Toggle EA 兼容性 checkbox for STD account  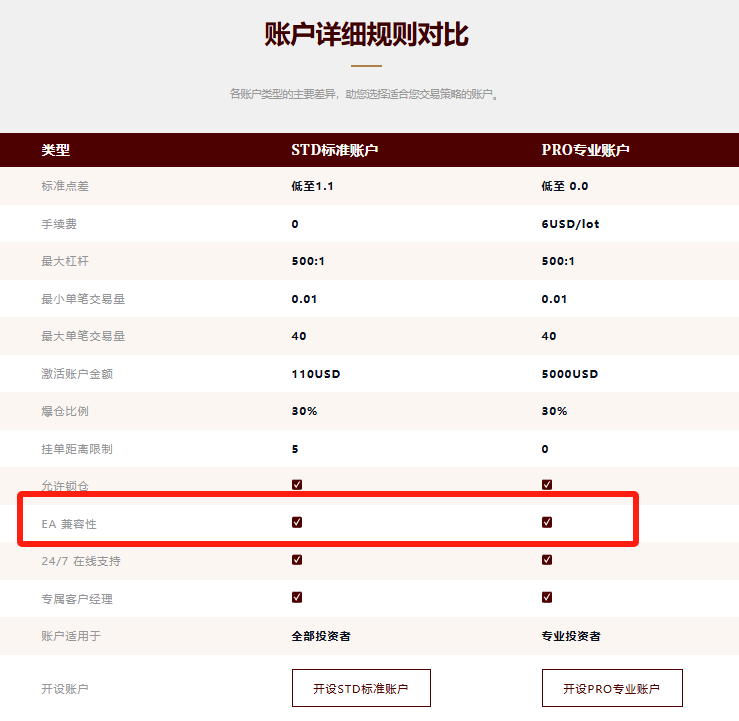297,522
